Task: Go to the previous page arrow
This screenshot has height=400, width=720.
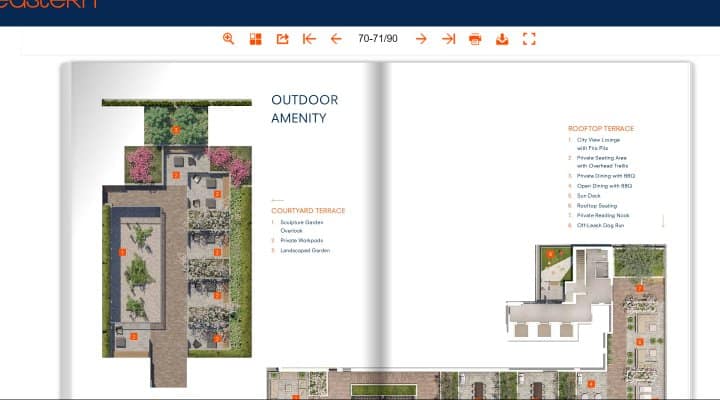Action: [336, 39]
